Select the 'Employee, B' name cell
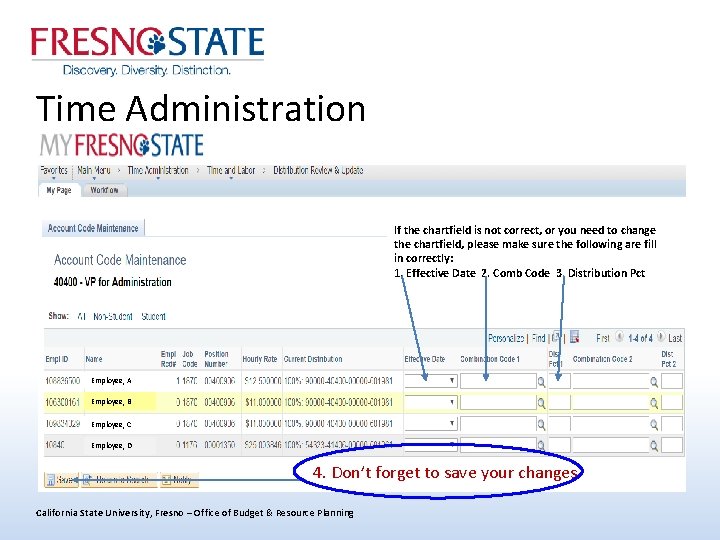This screenshot has width=720, height=540. (x=111, y=402)
